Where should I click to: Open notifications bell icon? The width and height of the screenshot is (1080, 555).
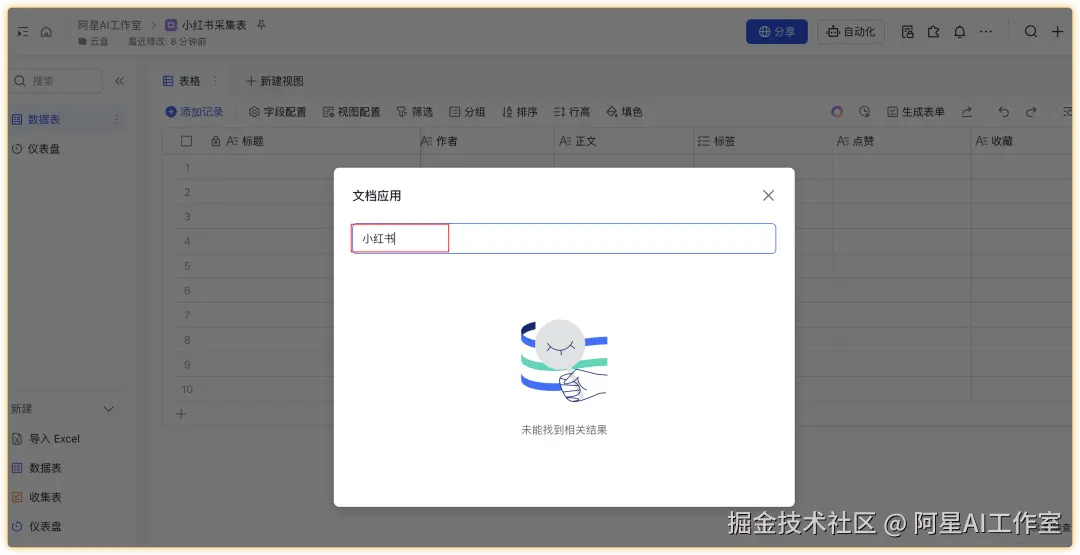959,32
